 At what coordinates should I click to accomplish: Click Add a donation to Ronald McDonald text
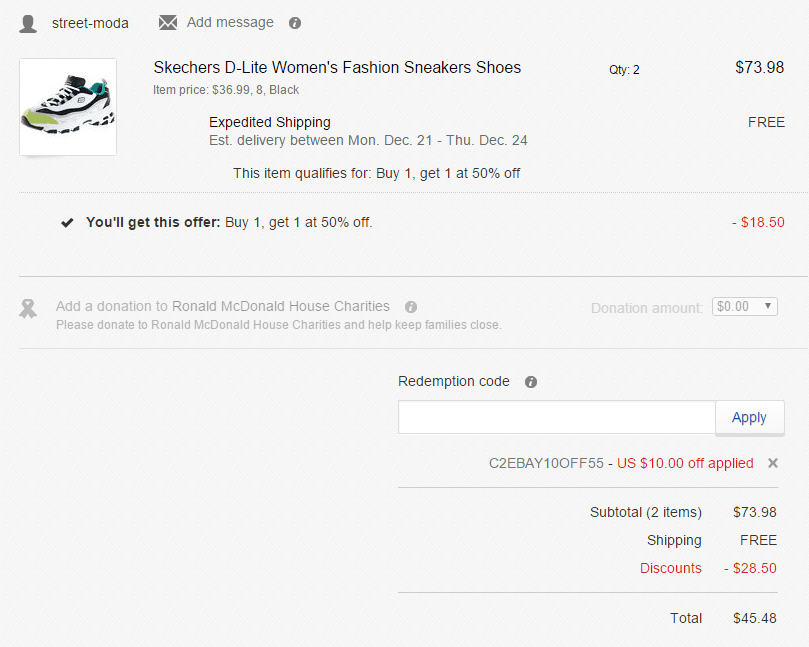tap(223, 306)
